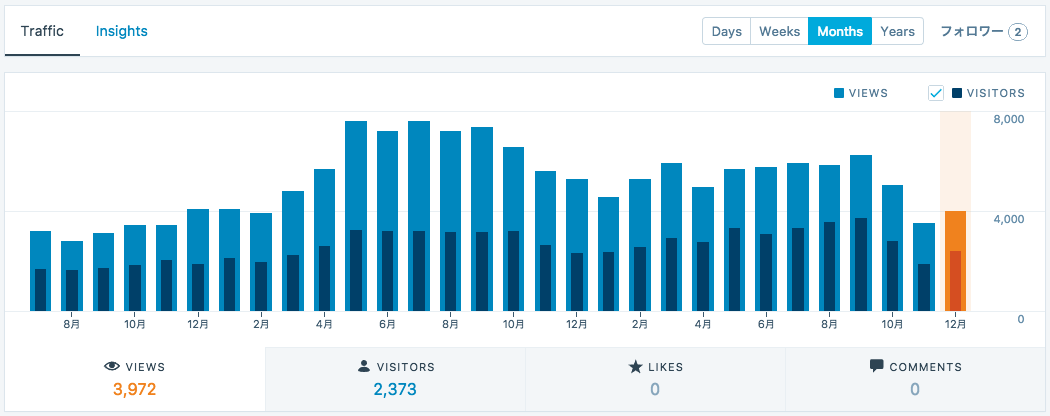The image size is (1050, 416).
Task: Click the eye icon above Views count
Action: pyautogui.click(x=111, y=367)
